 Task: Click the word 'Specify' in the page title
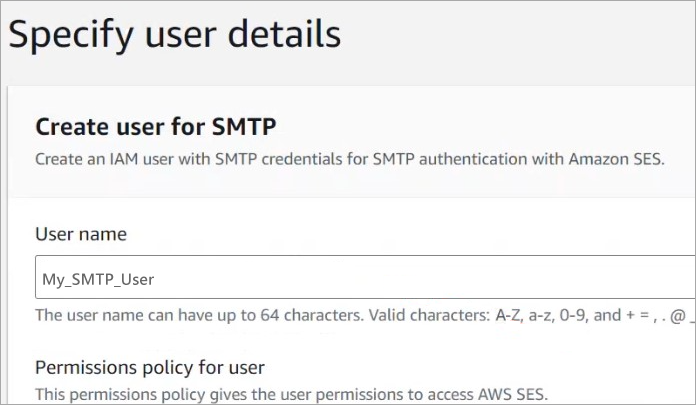[65, 34]
